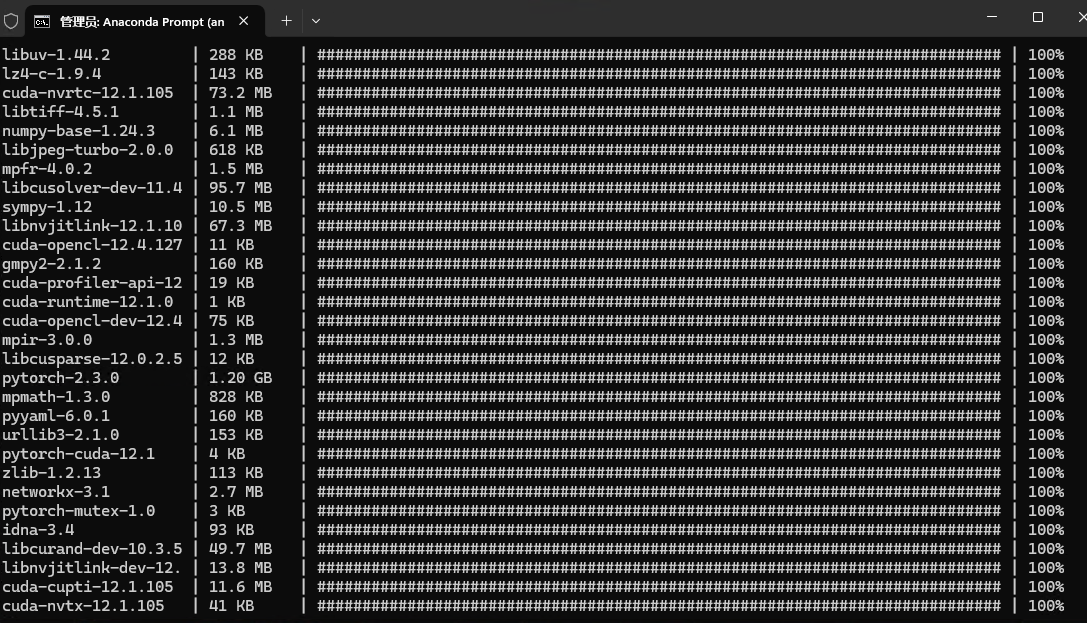Select the Anaconda Prompt tab
This screenshot has height=623, width=1087.
145,21
